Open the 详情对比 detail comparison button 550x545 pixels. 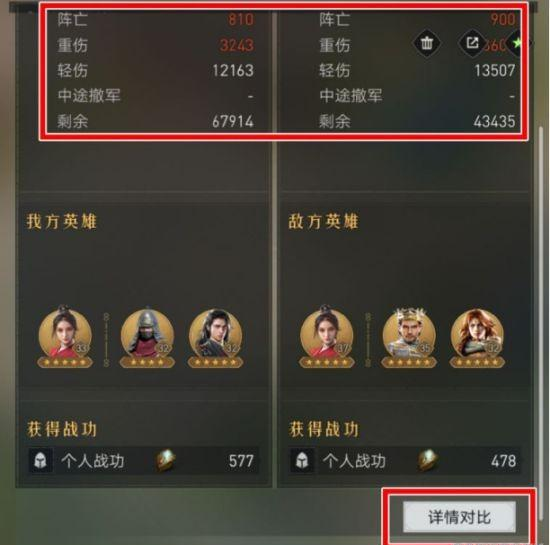tap(459, 517)
